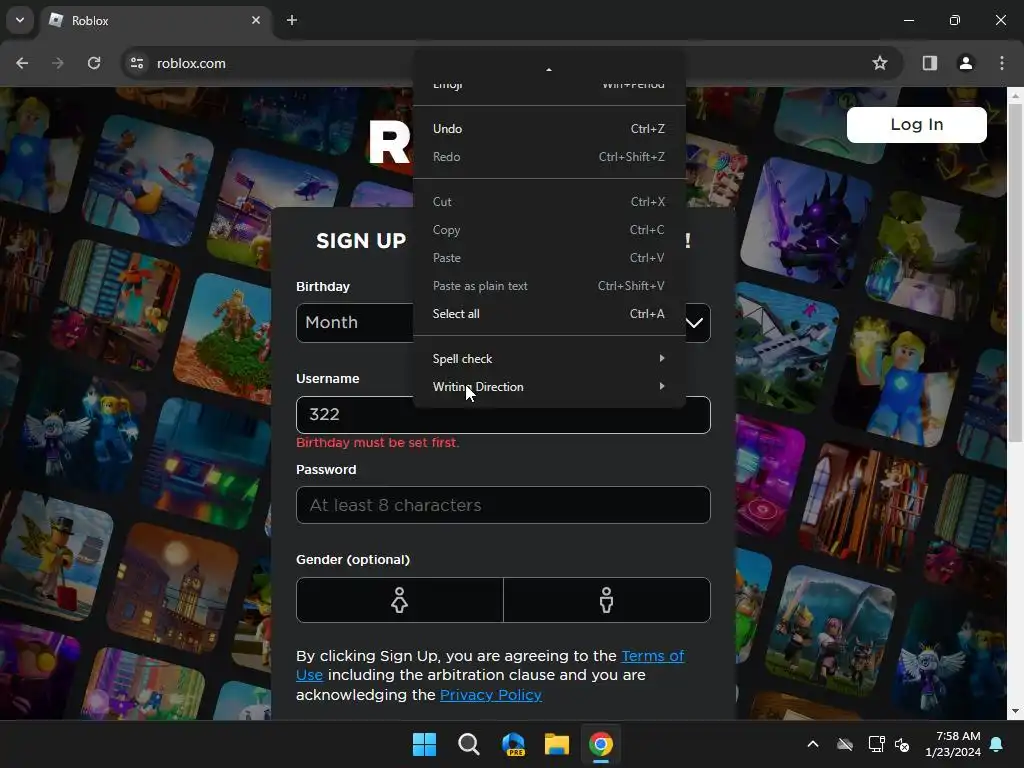The height and width of the screenshot is (768, 1024).
Task: Open the Chrome profile avatar
Action: point(965,63)
